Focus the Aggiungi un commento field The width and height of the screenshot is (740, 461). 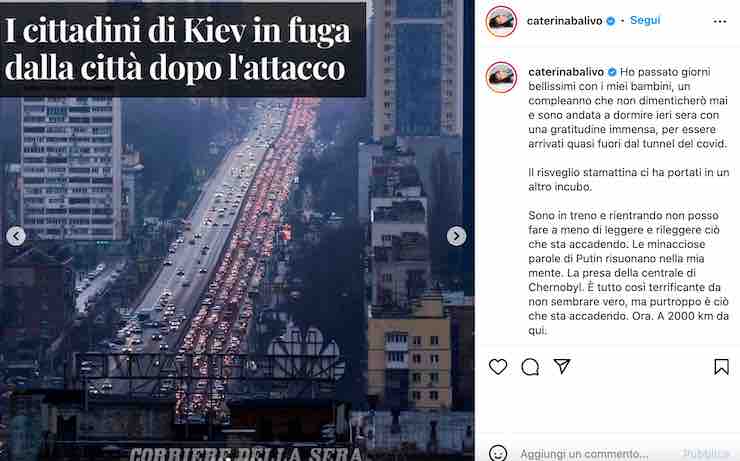tap(597, 454)
